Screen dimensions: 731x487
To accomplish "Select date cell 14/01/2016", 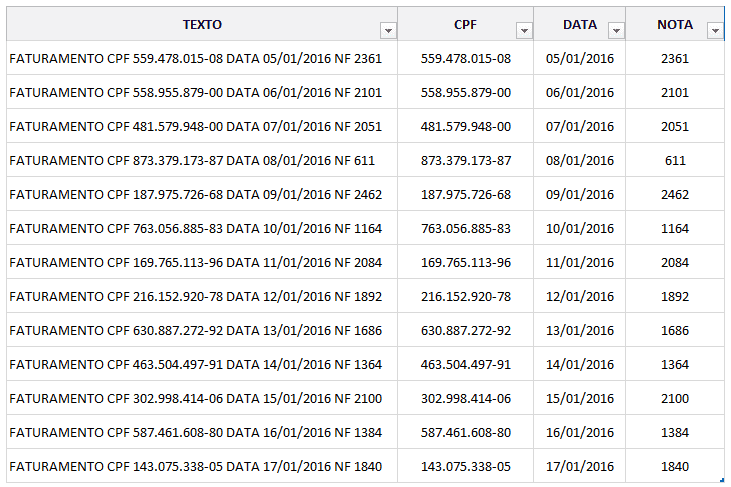I will click(x=579, y=365).
